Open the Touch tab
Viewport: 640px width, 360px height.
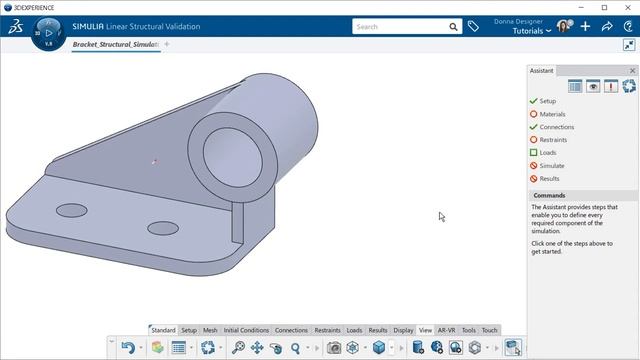(x=489, y=330)
